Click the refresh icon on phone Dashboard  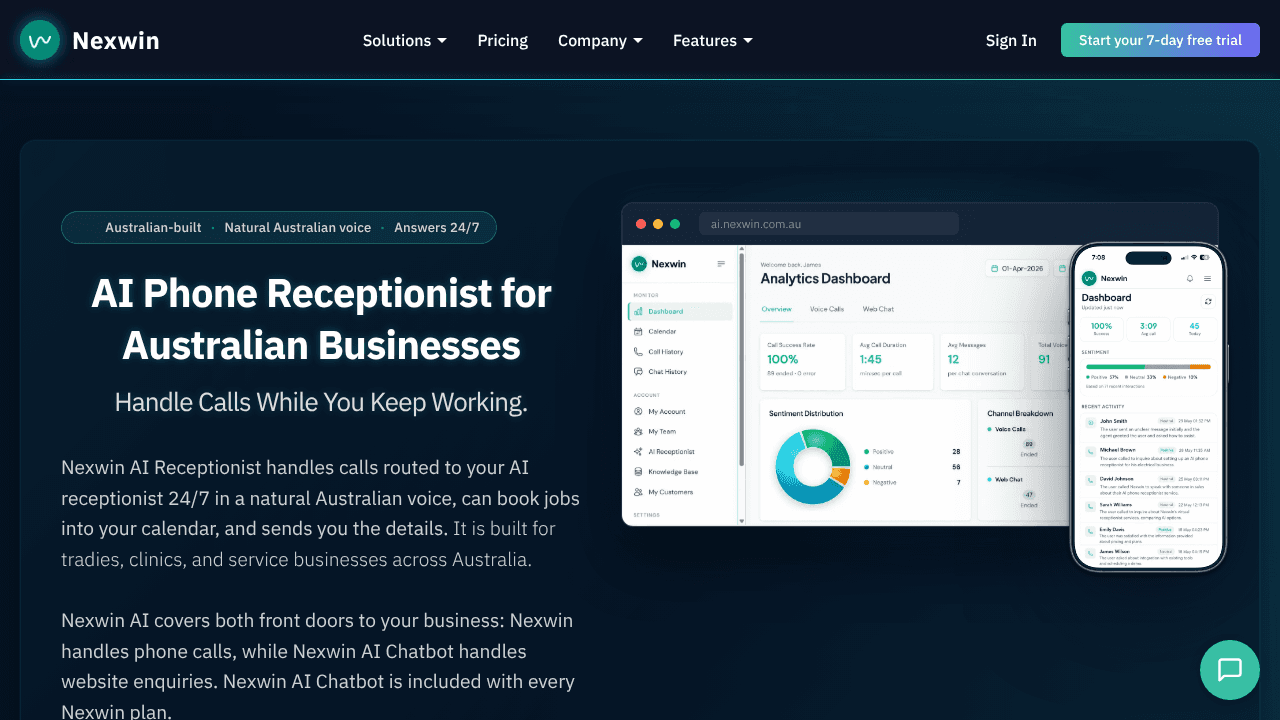click(x=1208, y=300)
